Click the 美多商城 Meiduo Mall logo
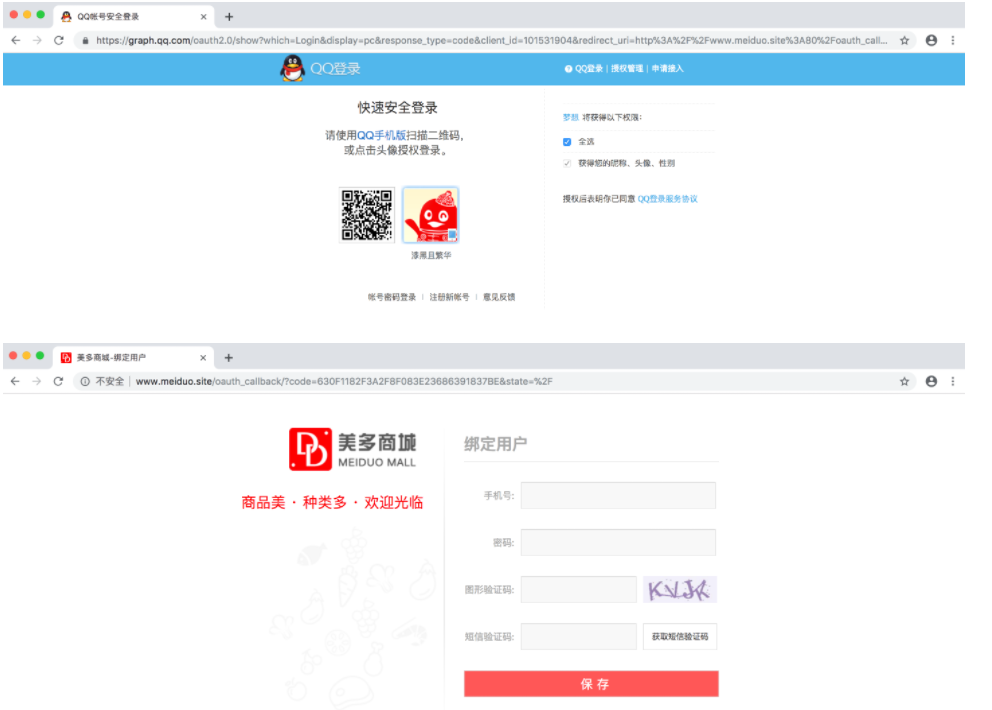The width and height of the screenshot is (992, 710). tap(353, 449)
